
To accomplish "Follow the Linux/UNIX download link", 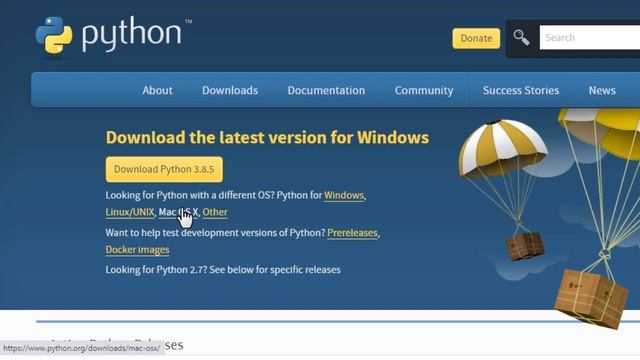I will click(x=130, y=212).
